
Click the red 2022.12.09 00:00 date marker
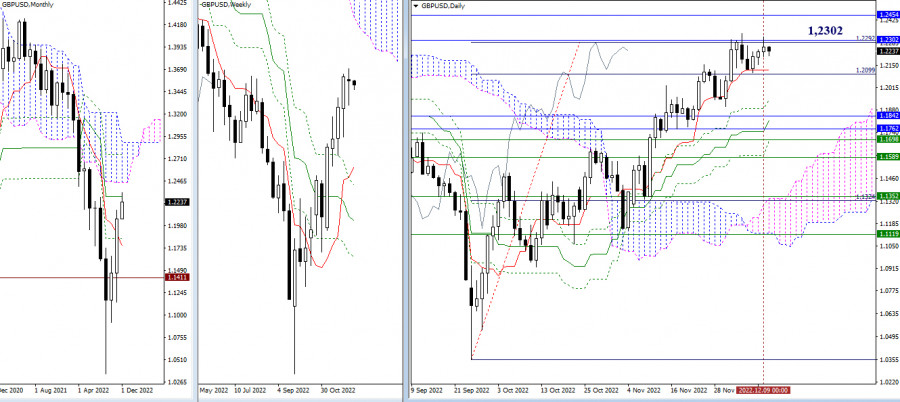[764, 392]
